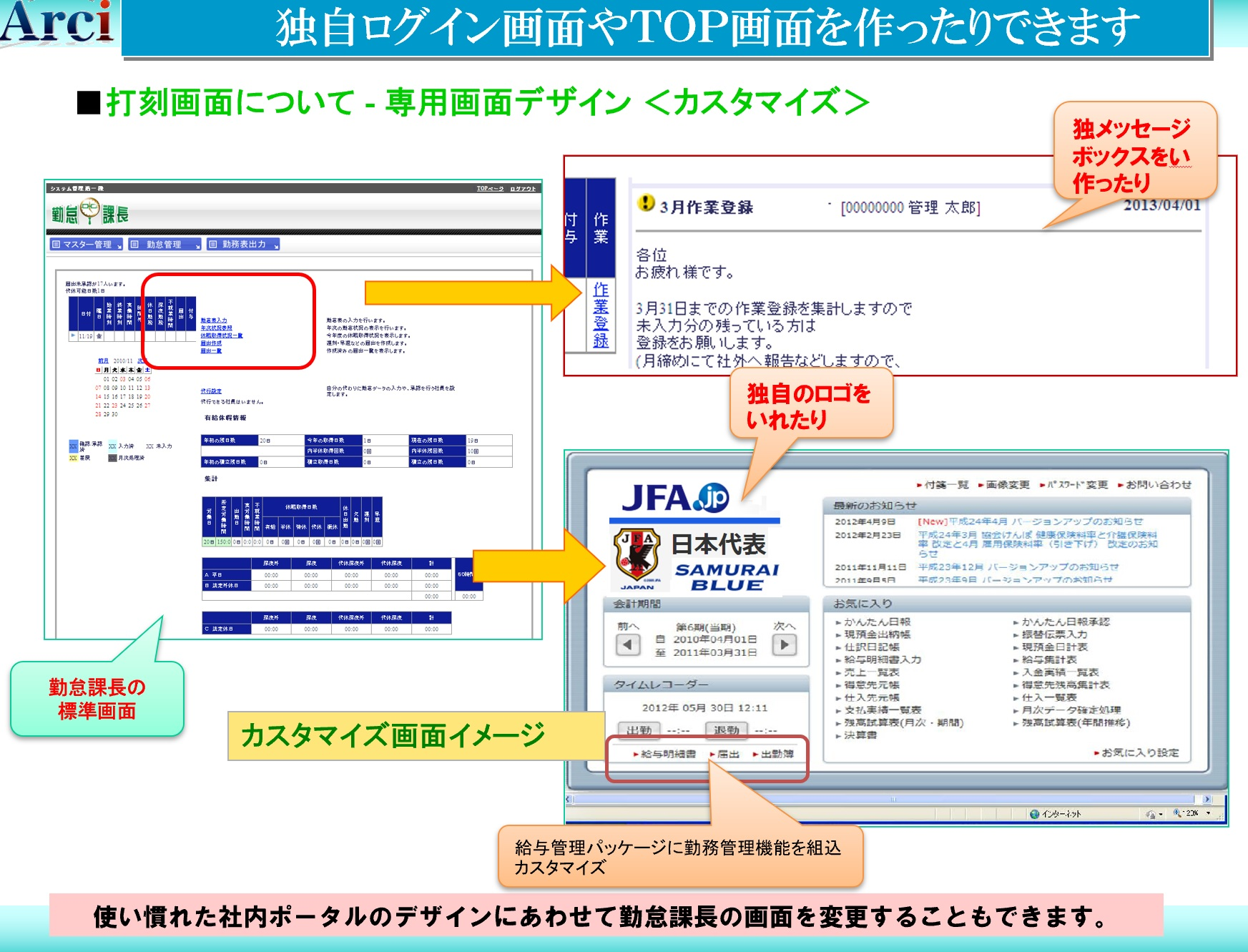Select 付箋一覧 in top menu

click(945, 485)
